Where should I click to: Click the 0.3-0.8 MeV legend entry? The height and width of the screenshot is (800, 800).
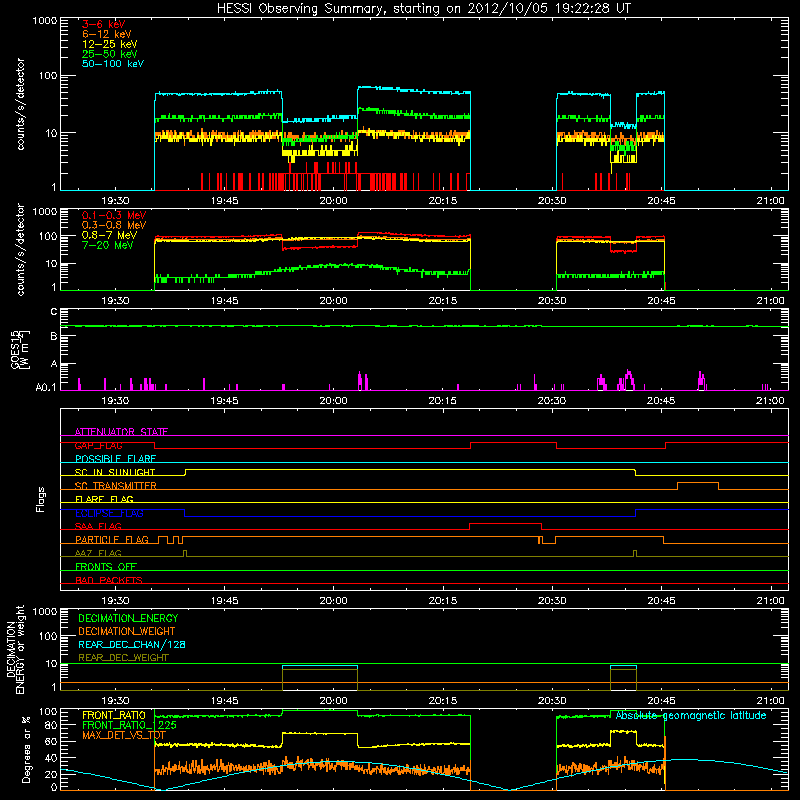coord(114,225)
